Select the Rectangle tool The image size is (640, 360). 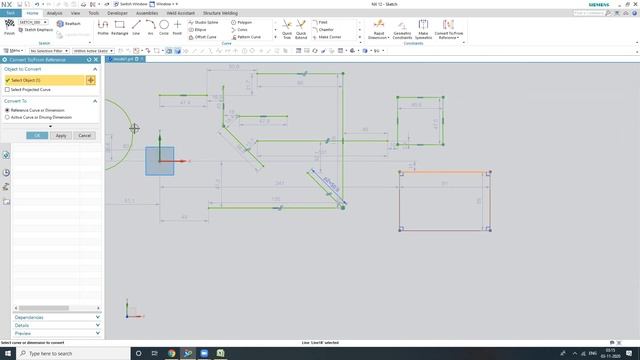tap(120, 28)
